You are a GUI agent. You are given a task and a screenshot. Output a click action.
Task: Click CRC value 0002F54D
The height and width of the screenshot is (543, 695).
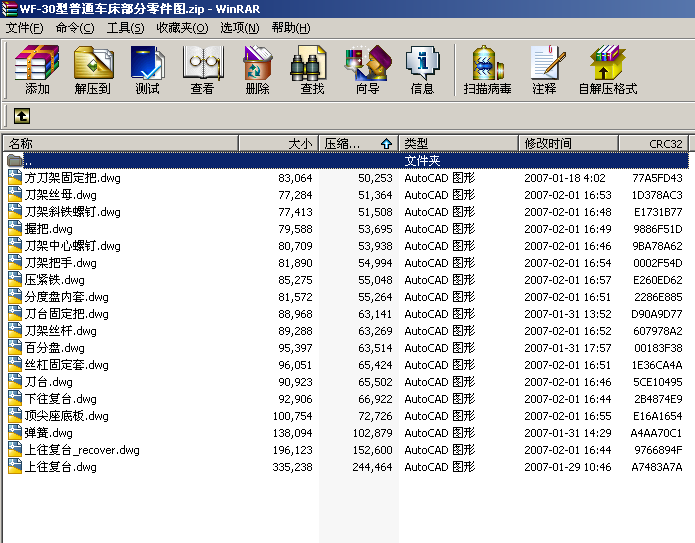tap(657, 263)
